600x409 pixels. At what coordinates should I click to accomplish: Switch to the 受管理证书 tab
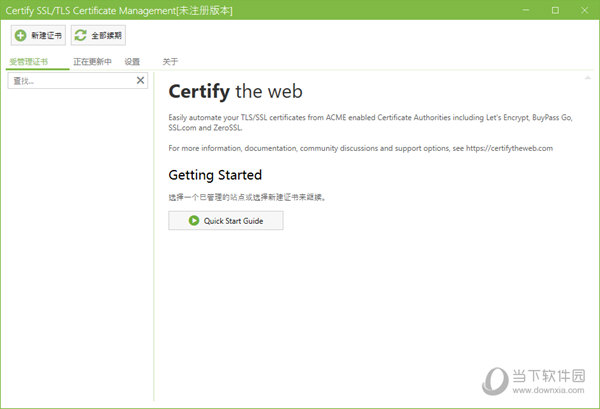29,62
